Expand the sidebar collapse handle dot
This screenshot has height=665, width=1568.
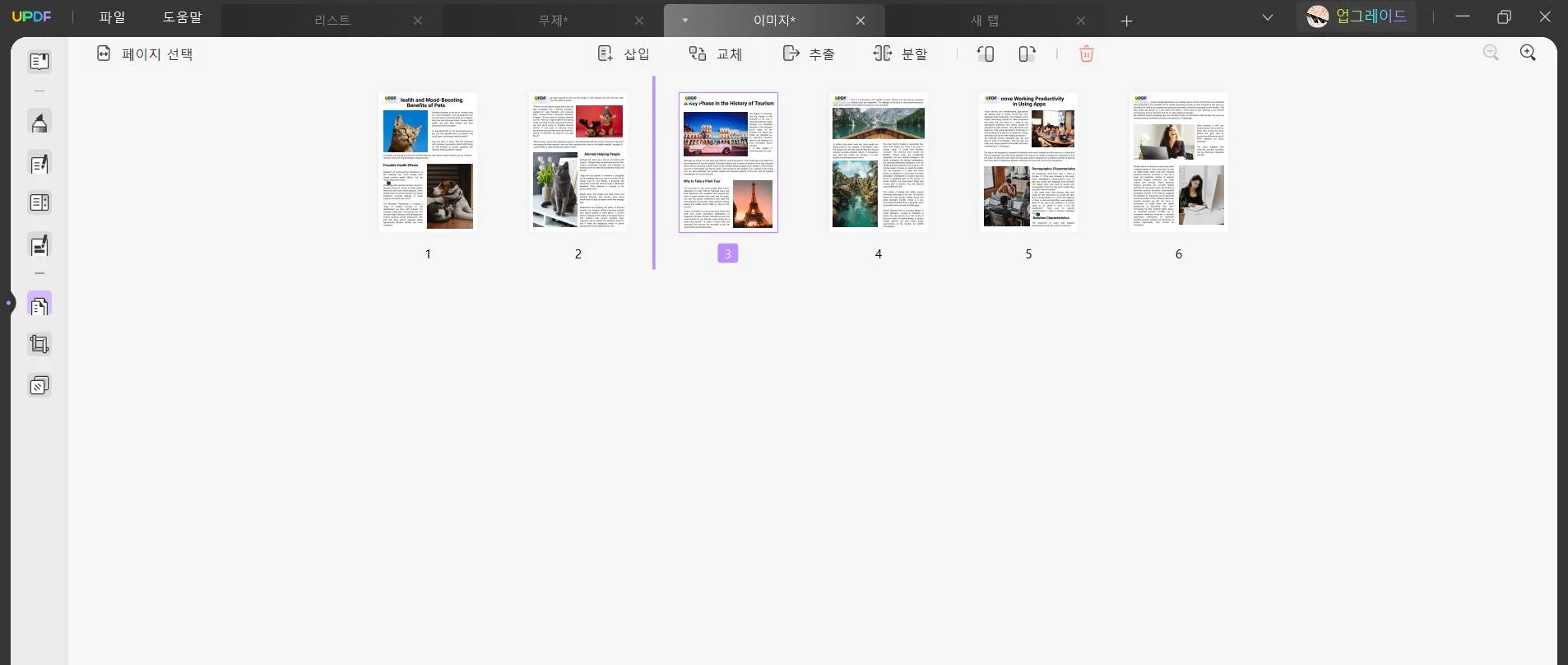9,303
